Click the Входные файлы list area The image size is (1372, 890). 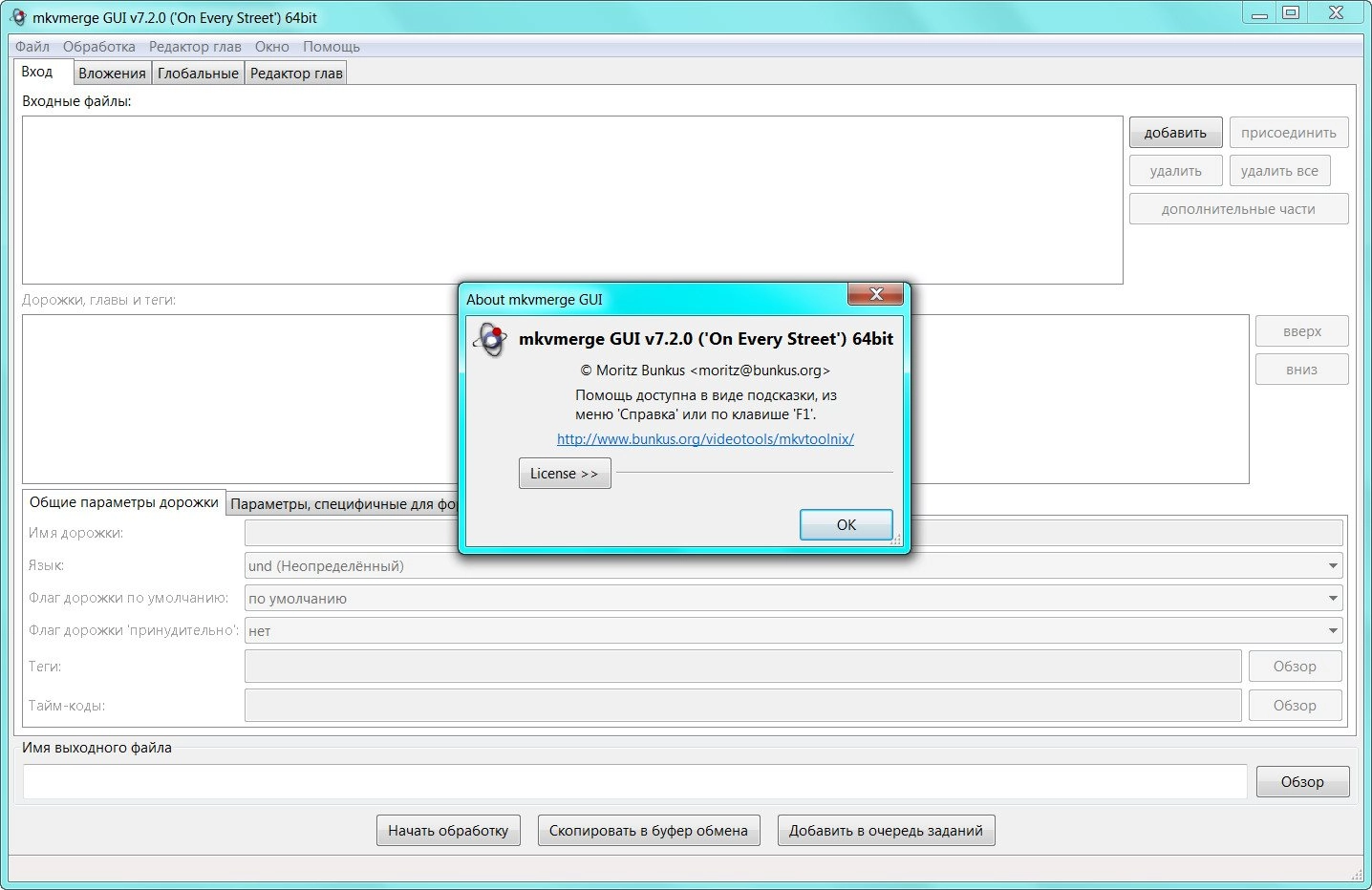pyautogui.click(x=572, y=201)
